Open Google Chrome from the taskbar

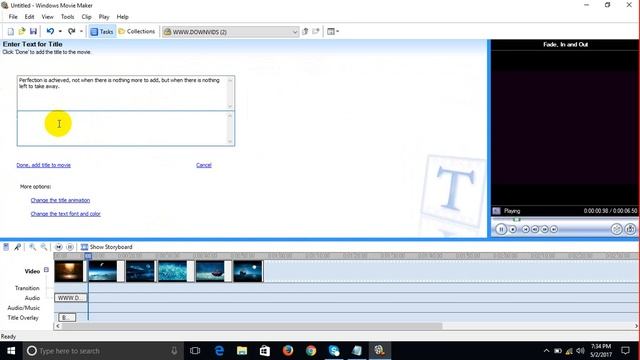[311, 351]
